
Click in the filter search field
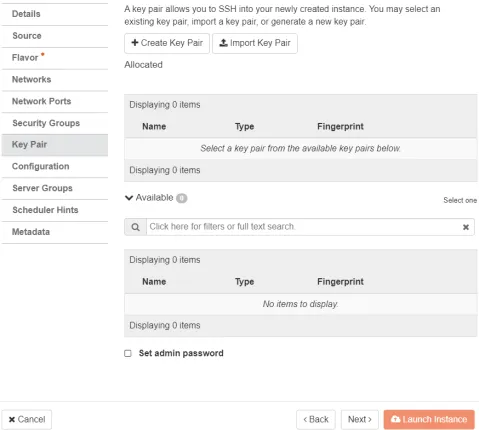303,227
